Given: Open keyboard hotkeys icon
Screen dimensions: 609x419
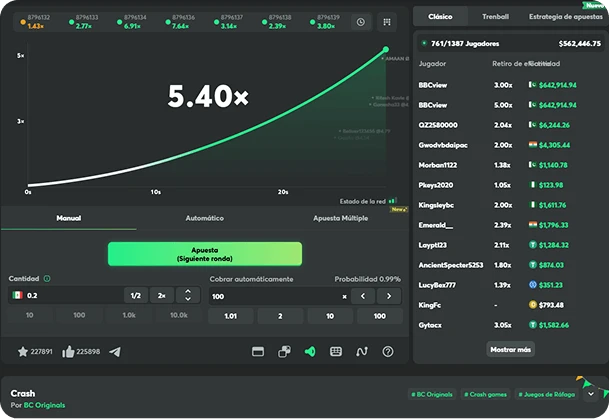Looking at the screenshot, I should 335,352.
